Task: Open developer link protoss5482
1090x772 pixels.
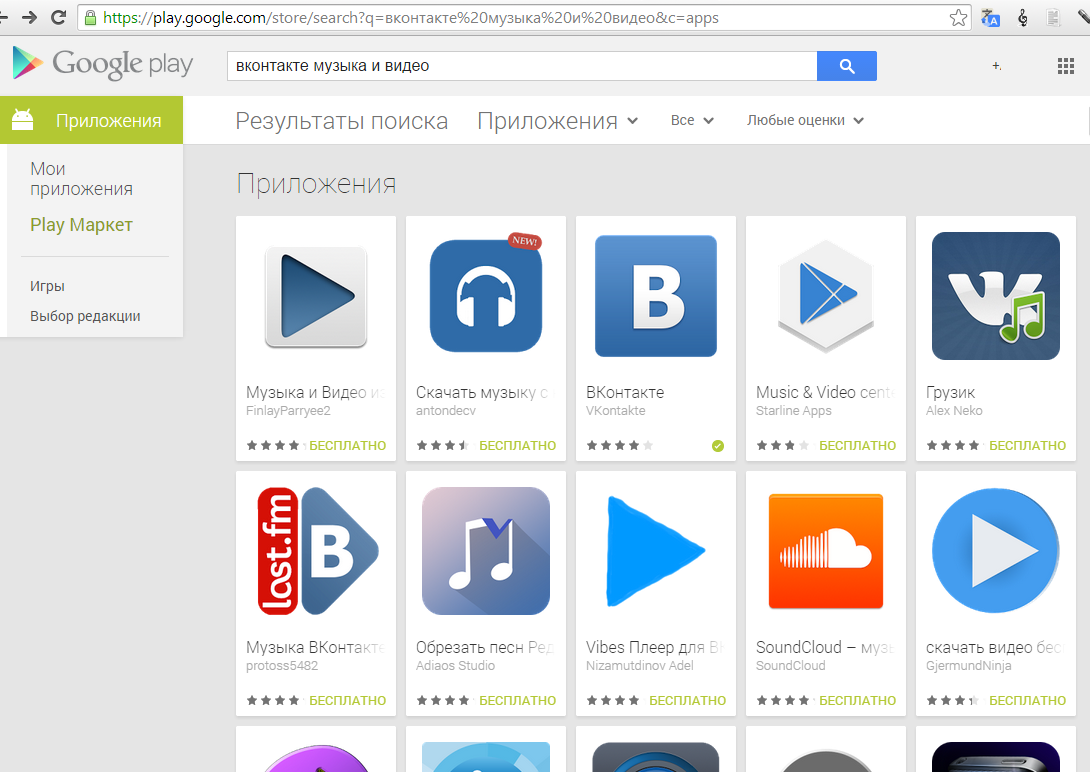Action: (x=282, y=666)
